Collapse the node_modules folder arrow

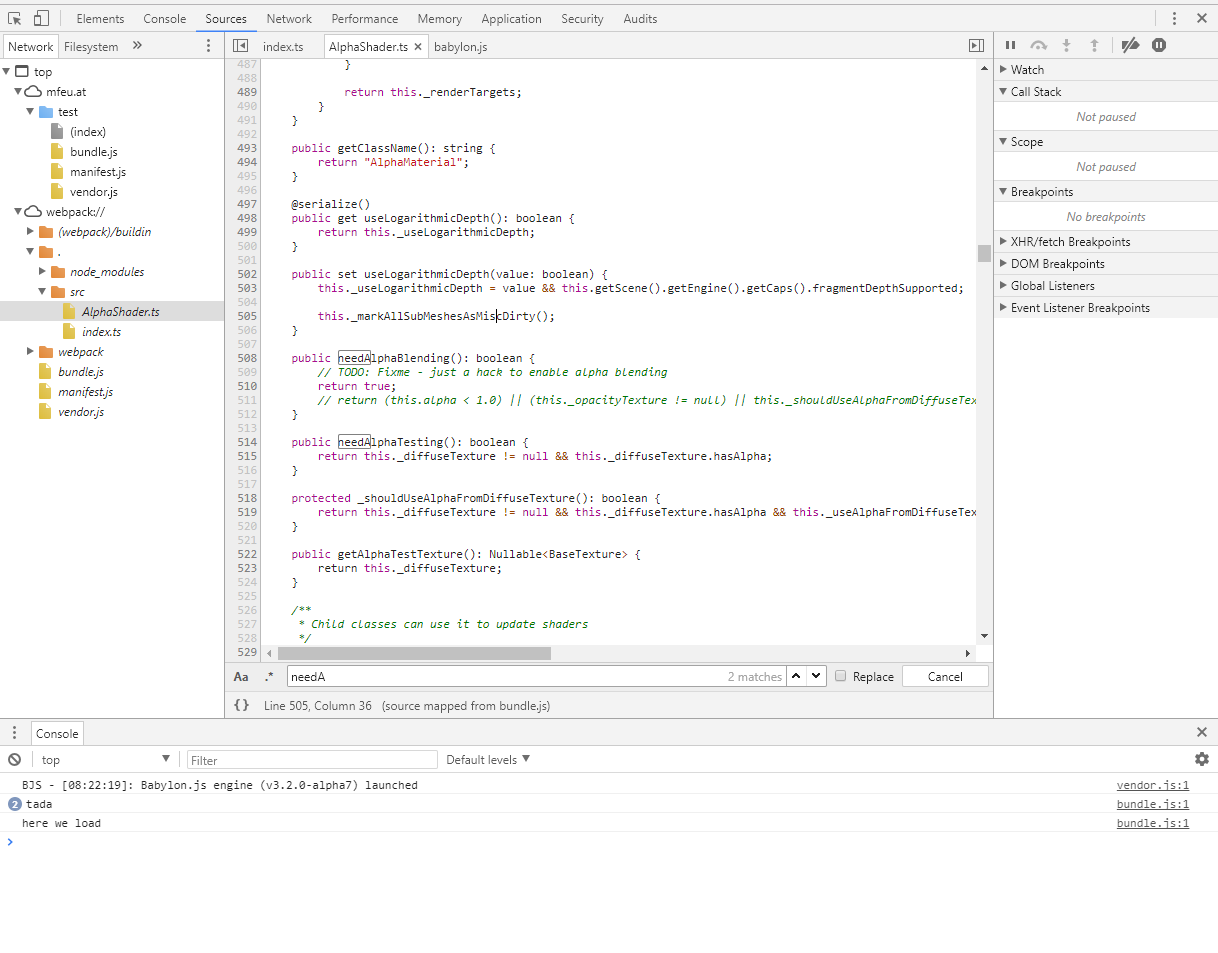click(x=43, y=272)
